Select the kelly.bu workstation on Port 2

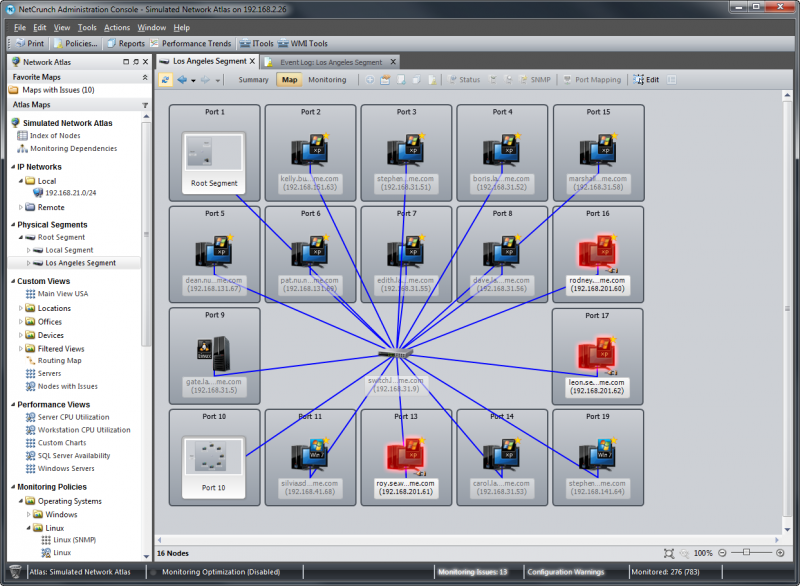point(310,149)
